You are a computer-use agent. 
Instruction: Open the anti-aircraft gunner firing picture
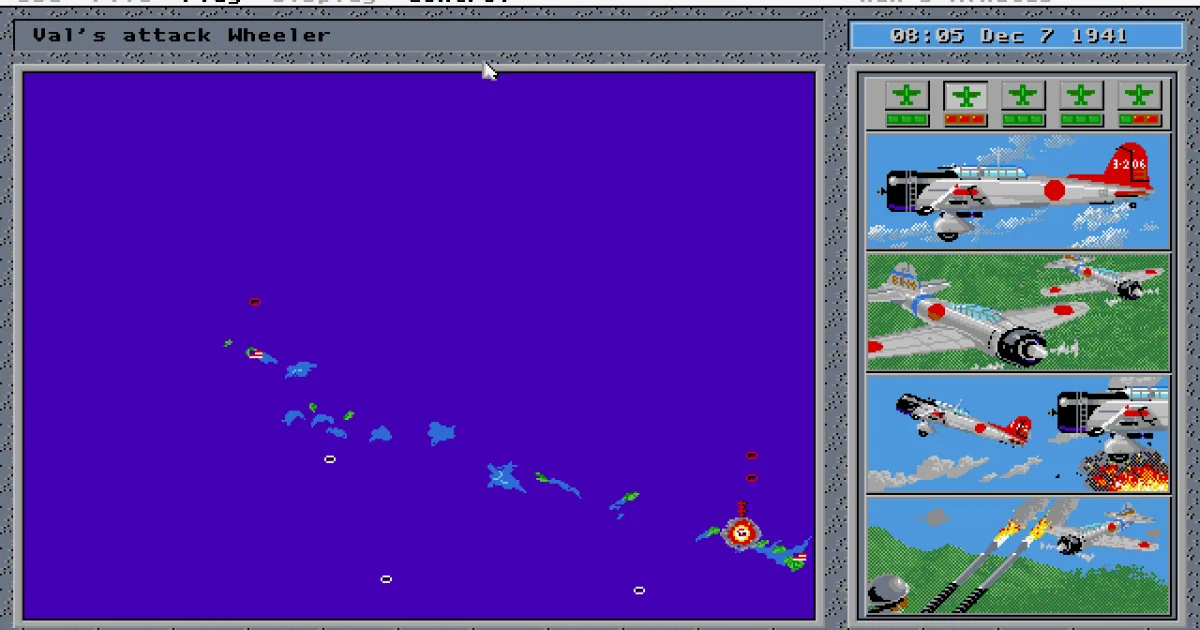[x=1018, y=555]
